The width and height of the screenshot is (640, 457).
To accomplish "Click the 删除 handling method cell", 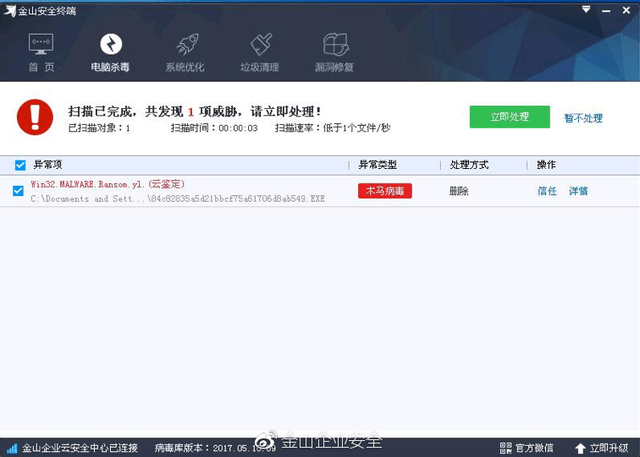I will pyautogui.click(x=459, y=191).
